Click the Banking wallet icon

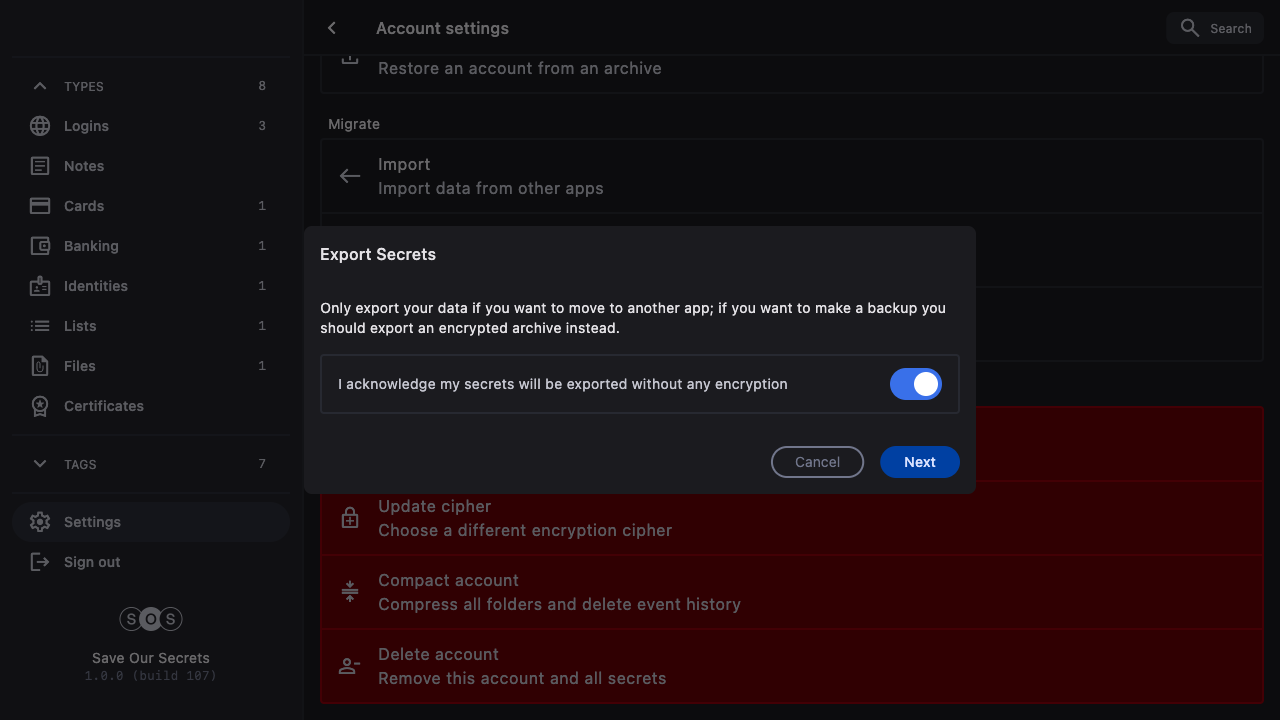(40, 246)
